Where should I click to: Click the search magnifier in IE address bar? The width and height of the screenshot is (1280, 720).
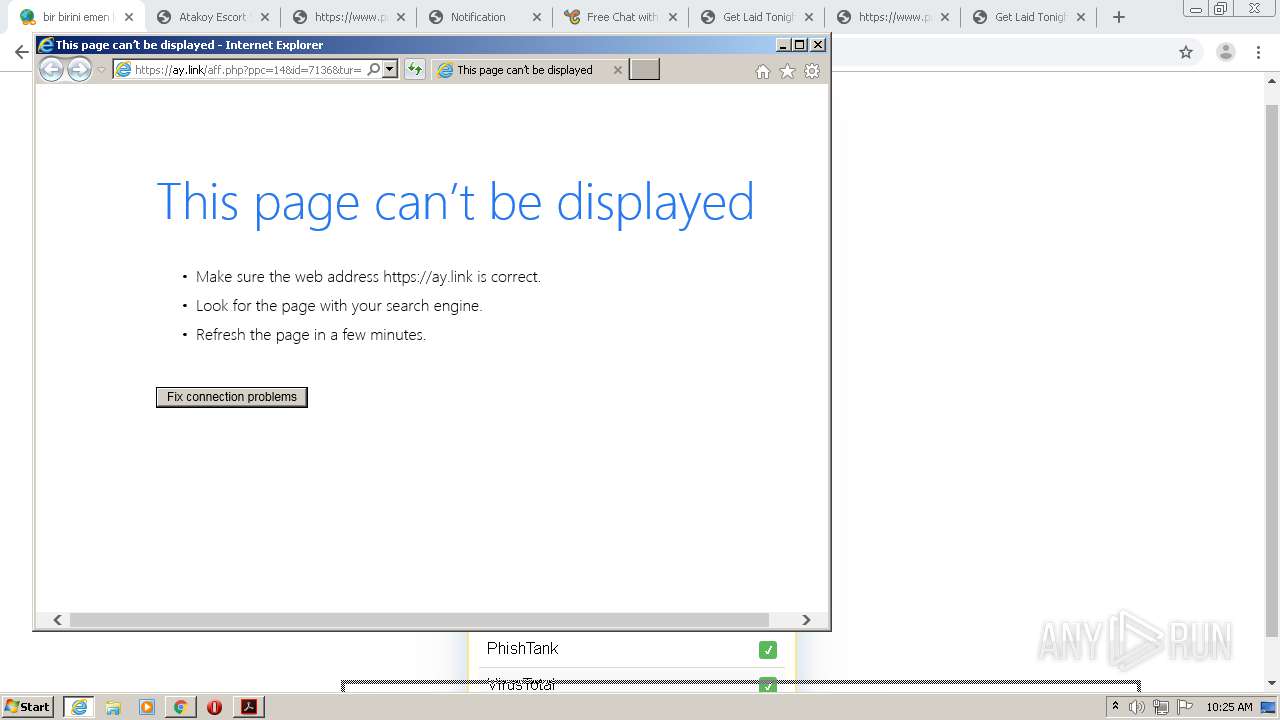pyautogui.click(x=374, y=69)
